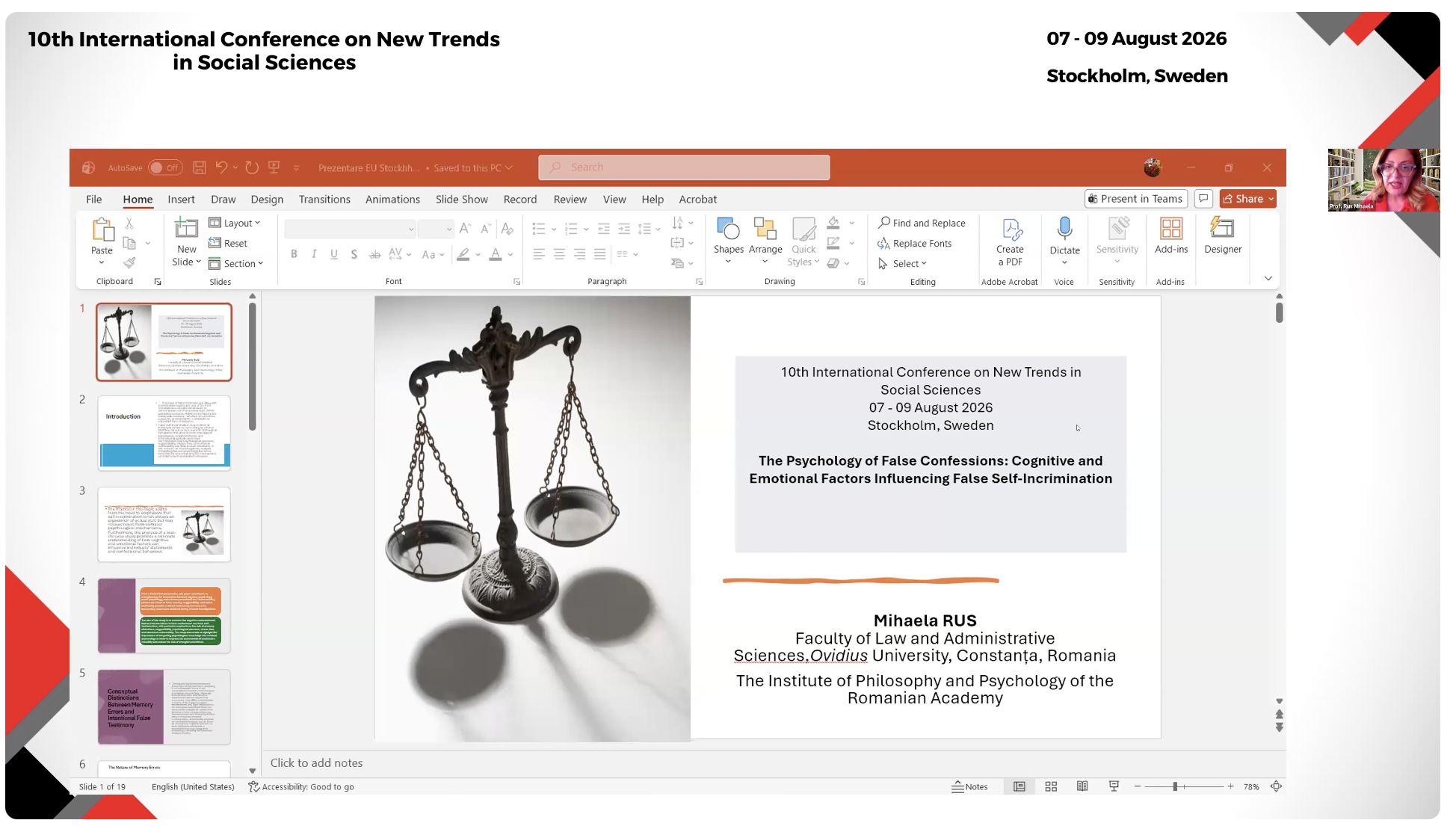The height and width of the screenshot is (829, 1456).
Task: Zoom in using the plus button
Action: click(1230, 786)
